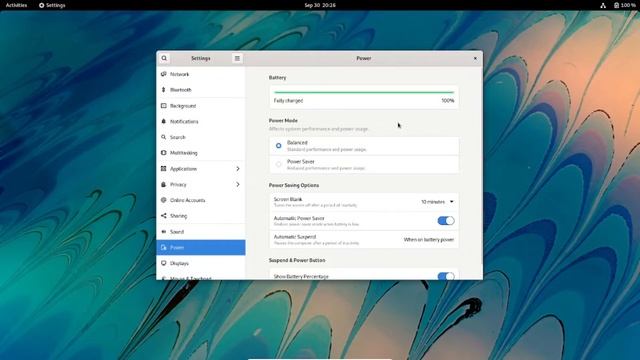Click the Activities button
Viewport: 640px width, 360px height.
point(16,5)
